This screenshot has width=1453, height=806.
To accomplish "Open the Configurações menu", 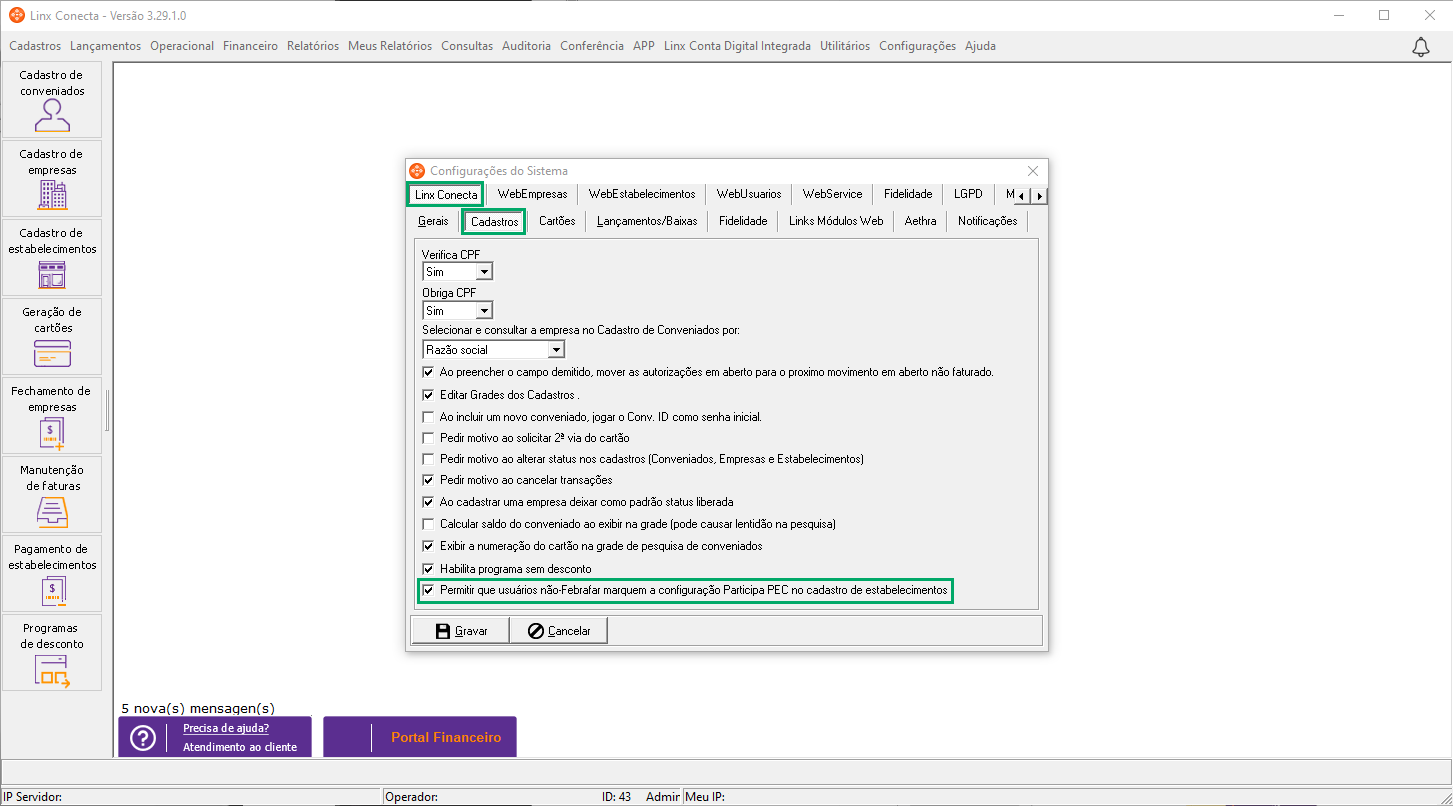I will point(918,46).
